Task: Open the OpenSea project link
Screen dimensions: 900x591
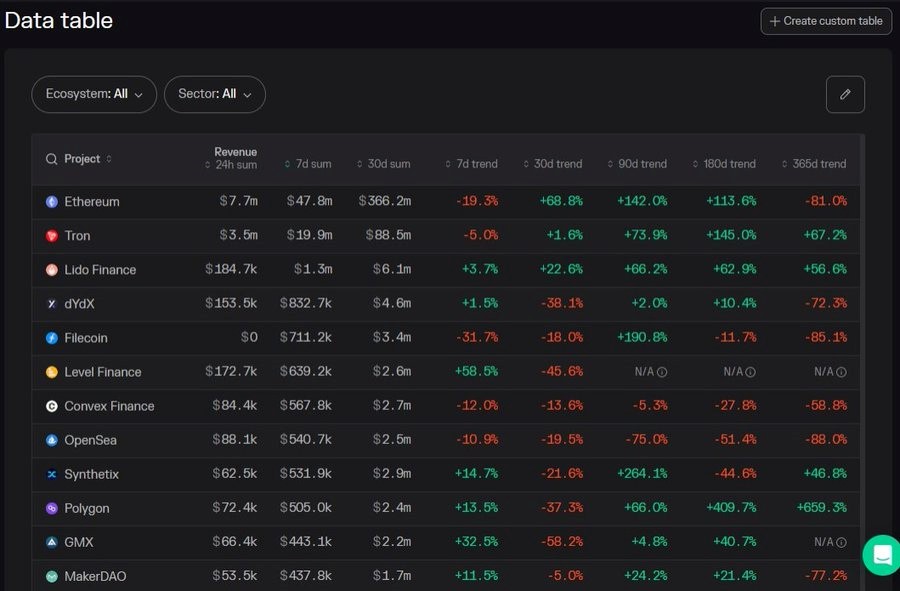Action: pos(91,440)
